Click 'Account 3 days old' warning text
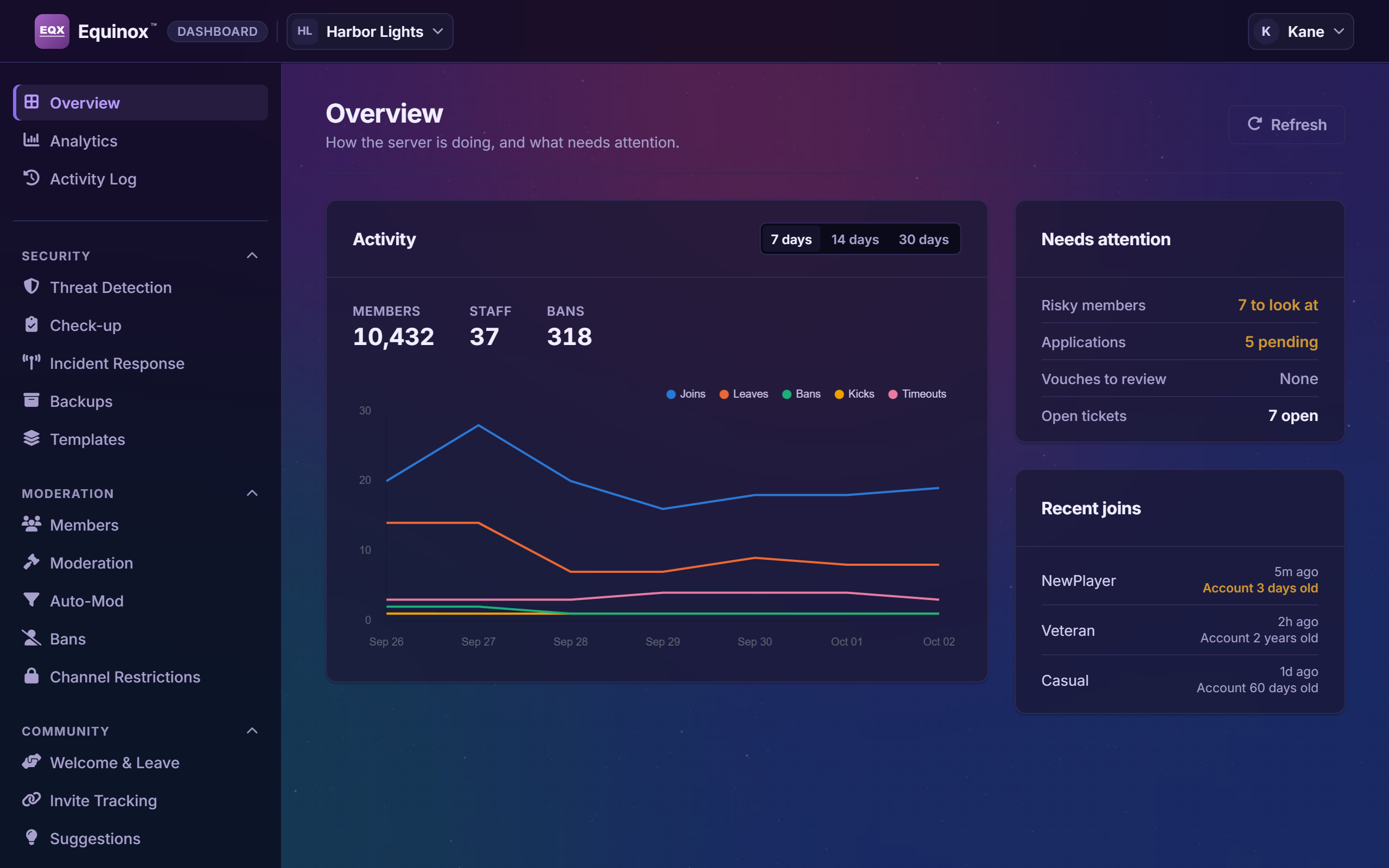Image resolution: width=1389 pixels, height=868 pixels. [x=1260, y=588]
